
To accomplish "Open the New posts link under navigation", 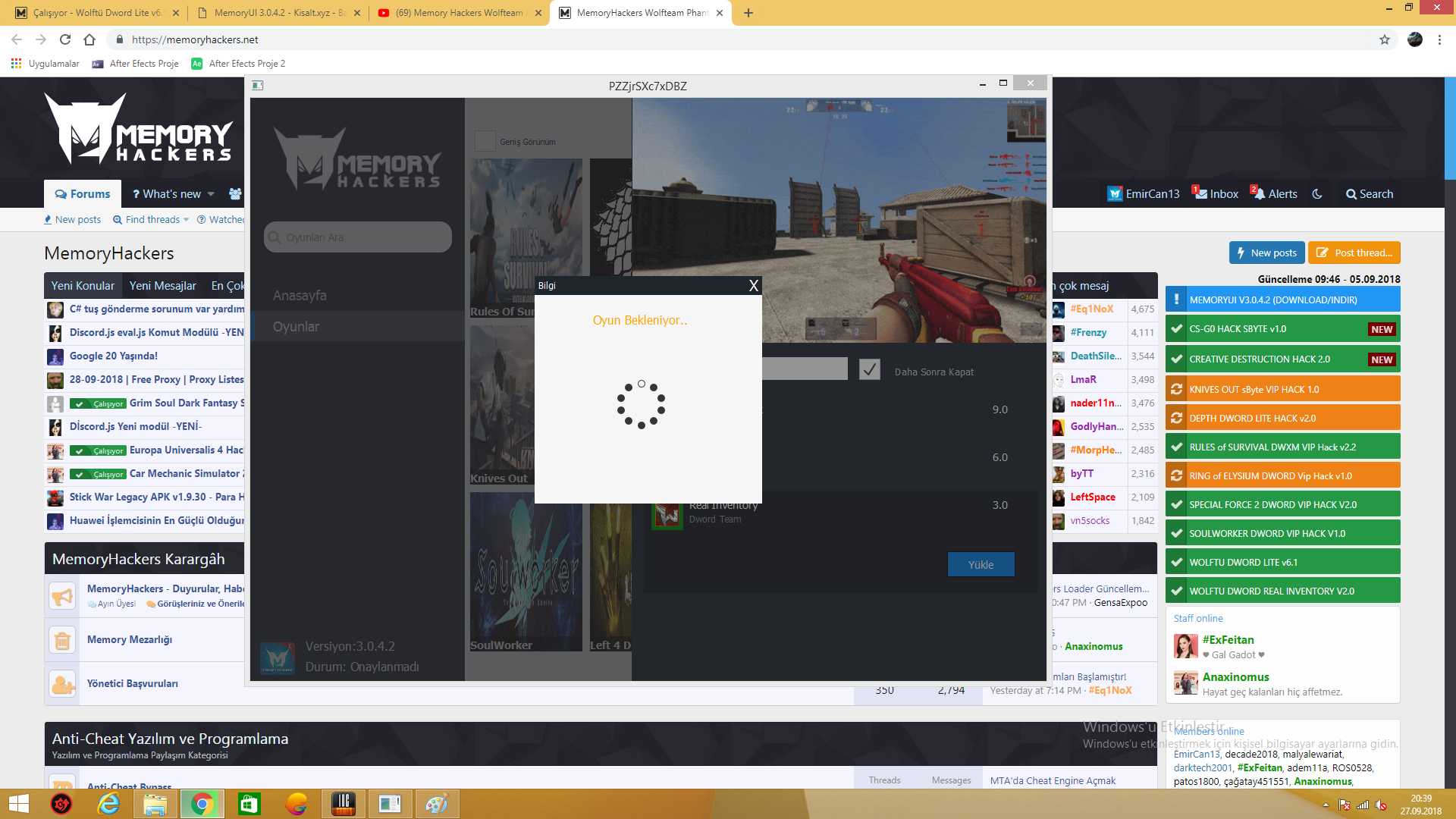I will pyautogui.click(x=72, y=220).
